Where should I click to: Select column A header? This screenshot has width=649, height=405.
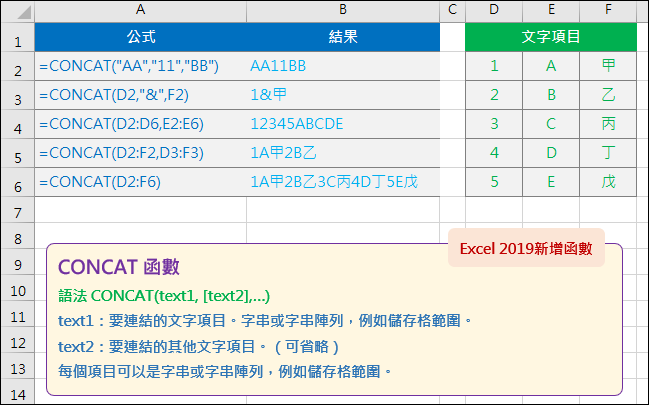point(141,10)
